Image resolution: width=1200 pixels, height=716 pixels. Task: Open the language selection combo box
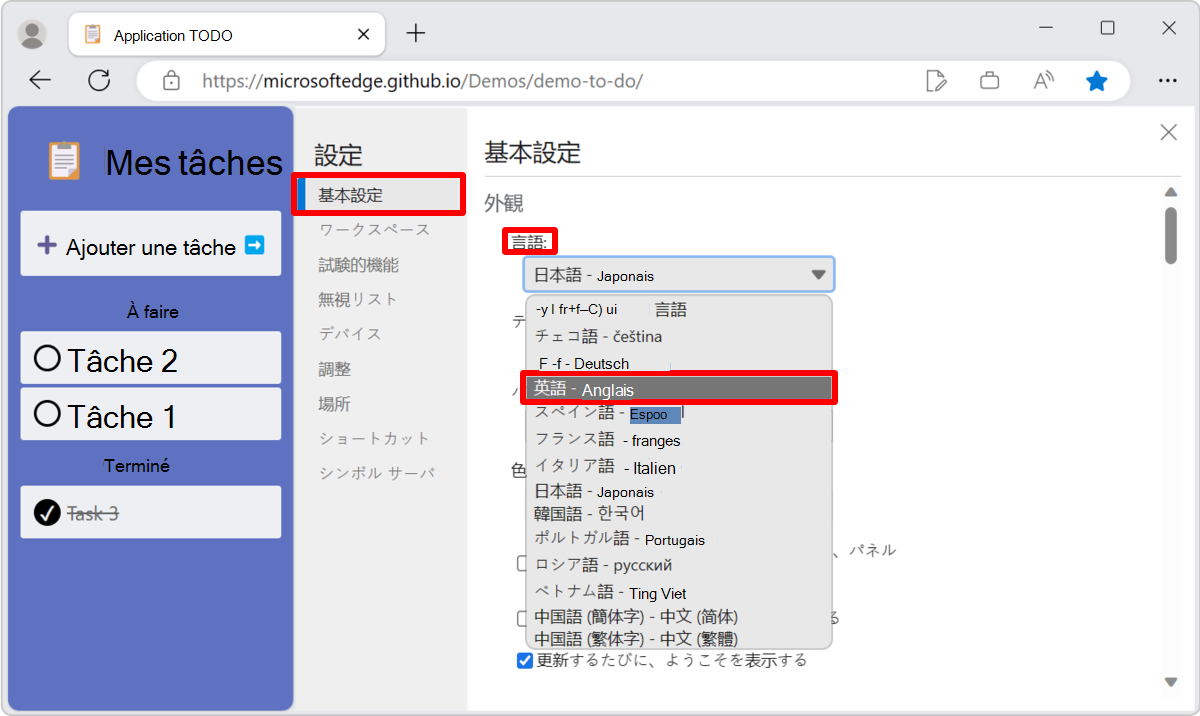pos(678,273)
